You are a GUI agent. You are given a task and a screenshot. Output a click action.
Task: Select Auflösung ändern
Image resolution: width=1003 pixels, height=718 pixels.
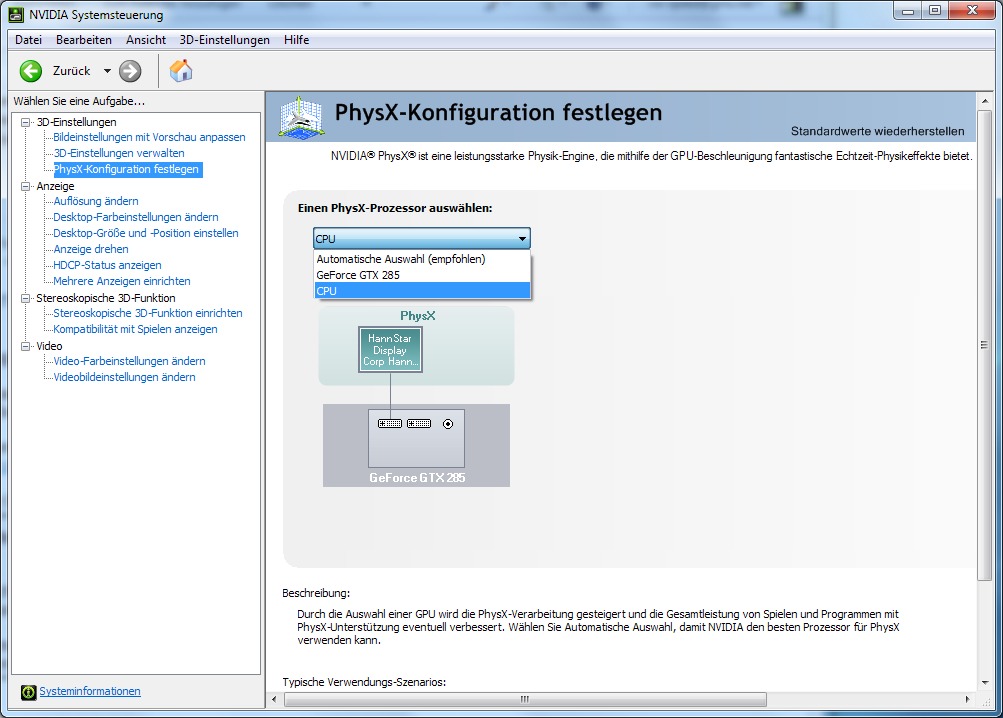pos(96,201)
